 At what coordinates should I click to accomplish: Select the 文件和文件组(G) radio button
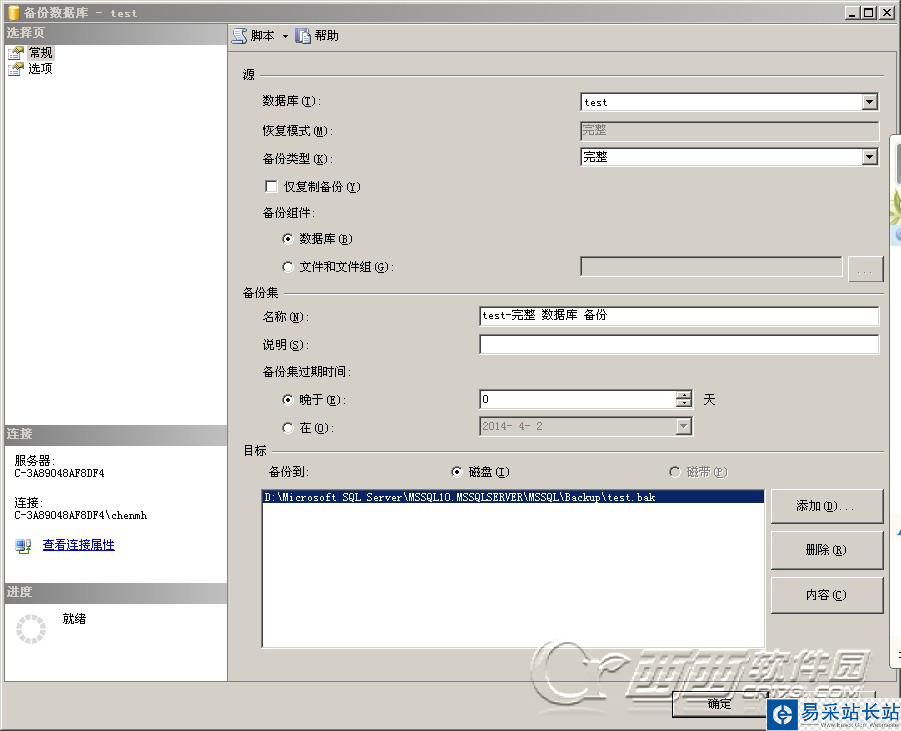288,267
